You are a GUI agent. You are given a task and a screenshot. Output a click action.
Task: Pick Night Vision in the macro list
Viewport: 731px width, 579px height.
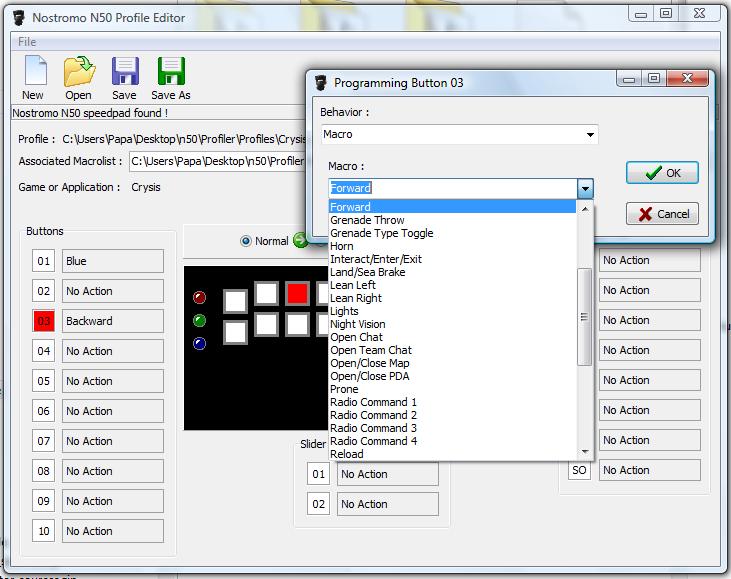point(358,324)
